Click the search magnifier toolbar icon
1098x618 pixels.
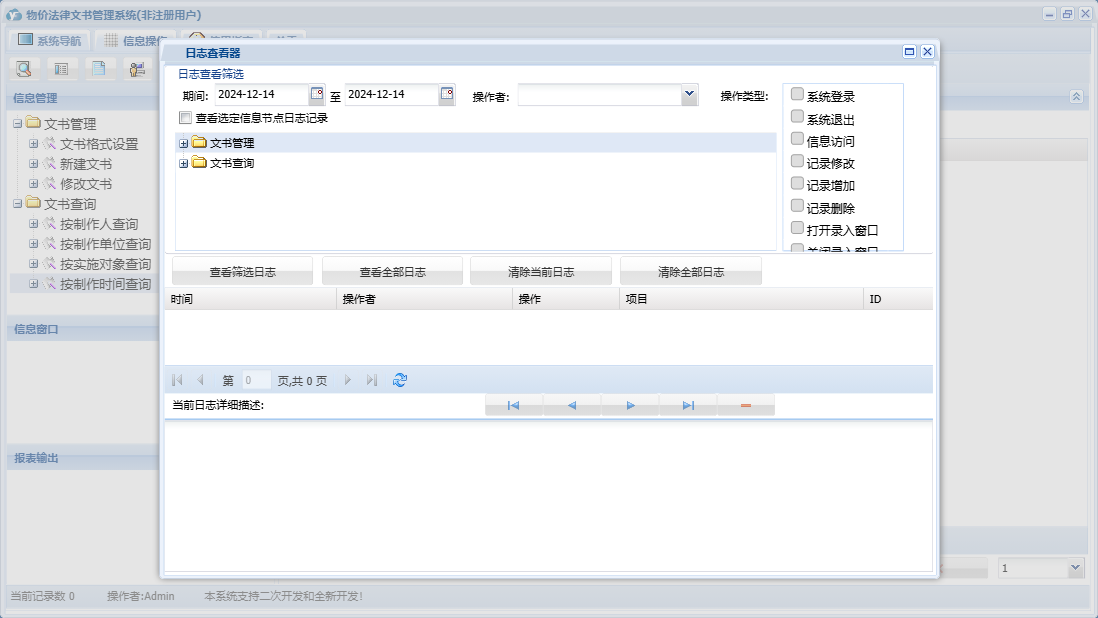pyautogui.click(x=24, y=69)
